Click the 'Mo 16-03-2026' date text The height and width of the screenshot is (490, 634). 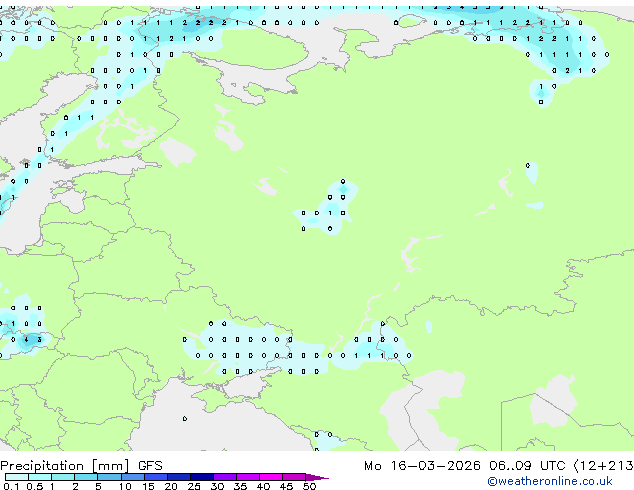point(422,466)
